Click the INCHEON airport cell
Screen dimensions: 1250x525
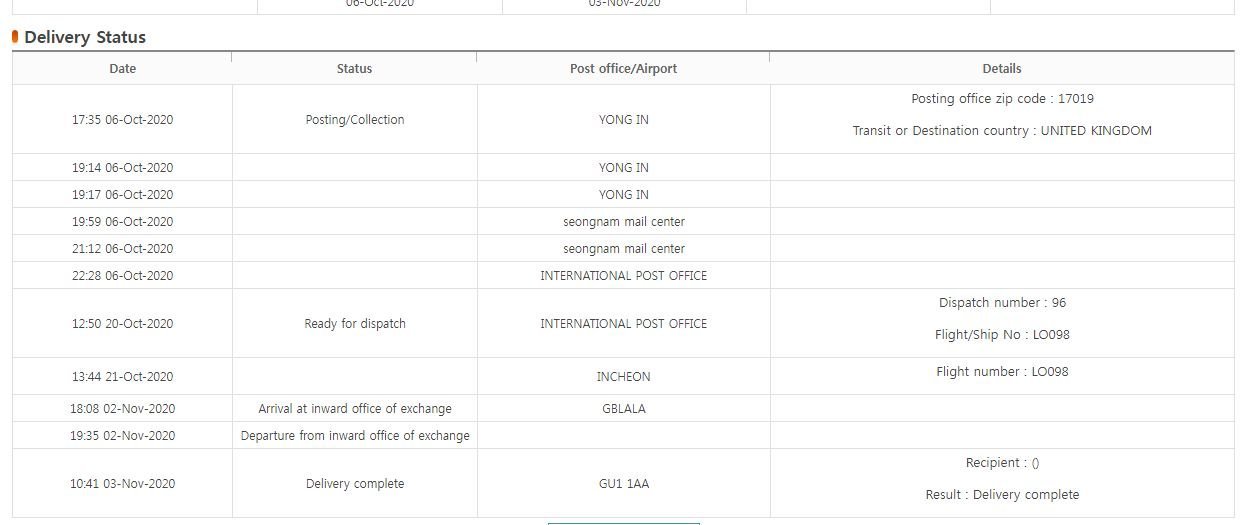(x=623, y=377)
